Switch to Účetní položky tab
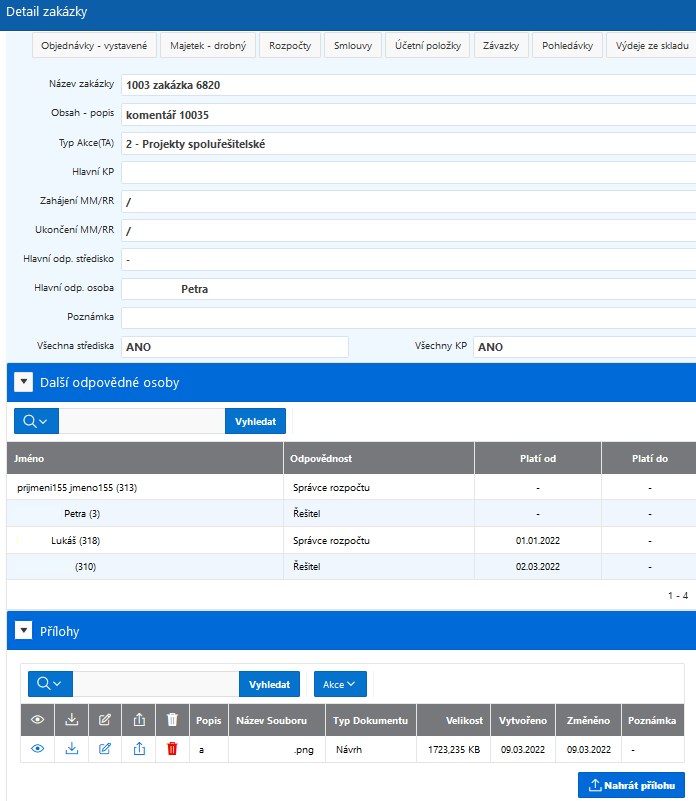This screenshot has width=696, height=801. click(x=427, y=45)
